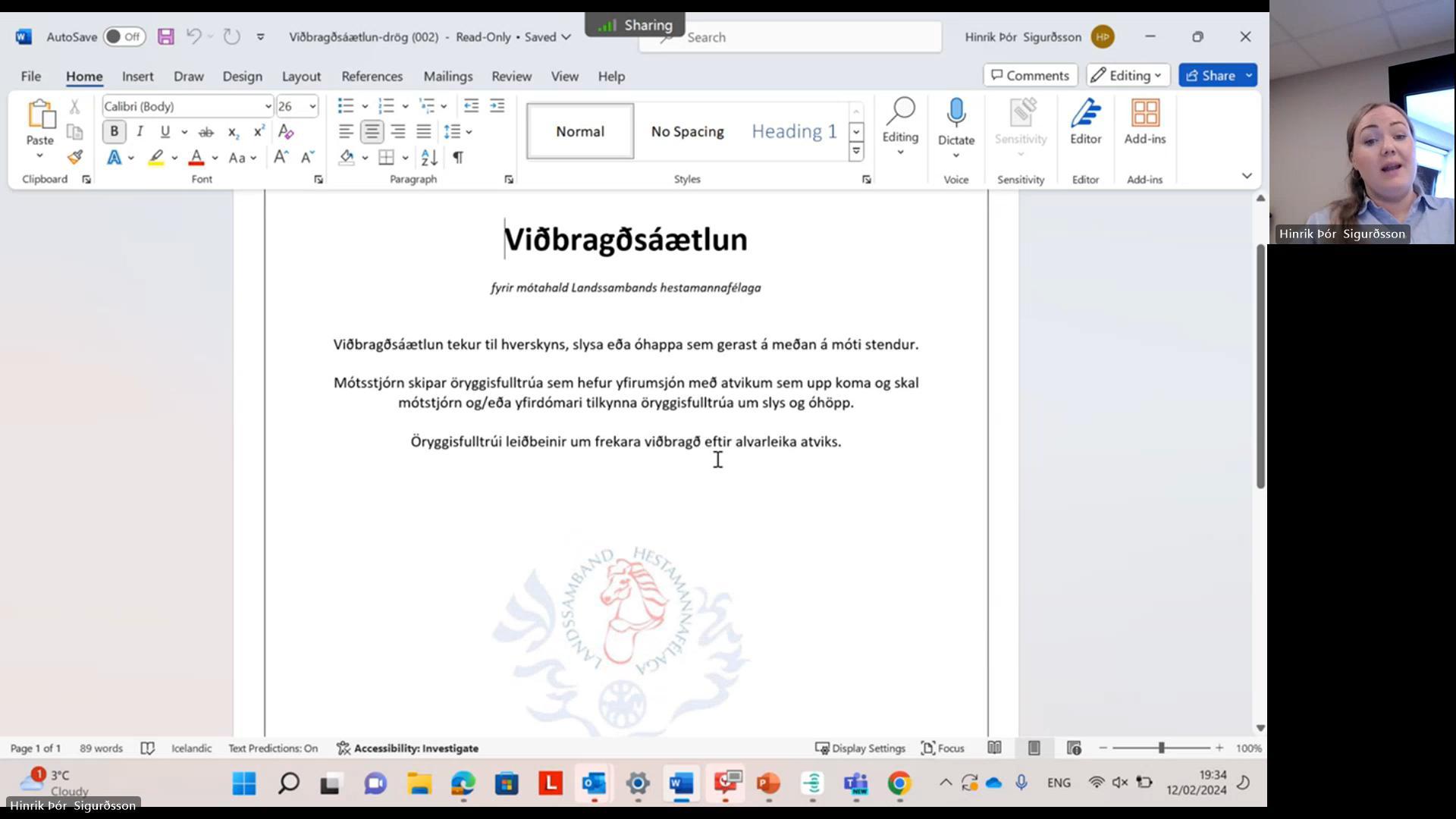Expand numbering list dropdown arrow
Image resolution: width=1456 pixels, height=819 pixels.
coord(405,106)
